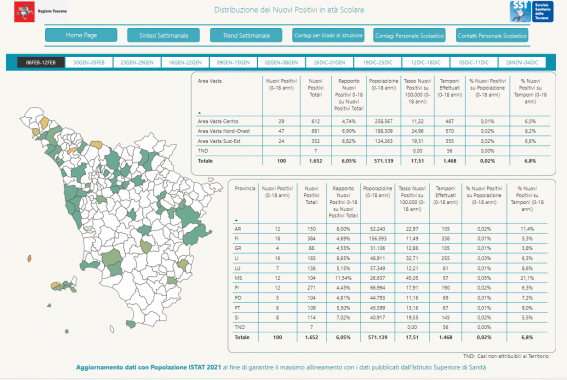Click the Tamponi Effettuati header in province table
Screen dimensions: 567x380
(x=446, y=195)
